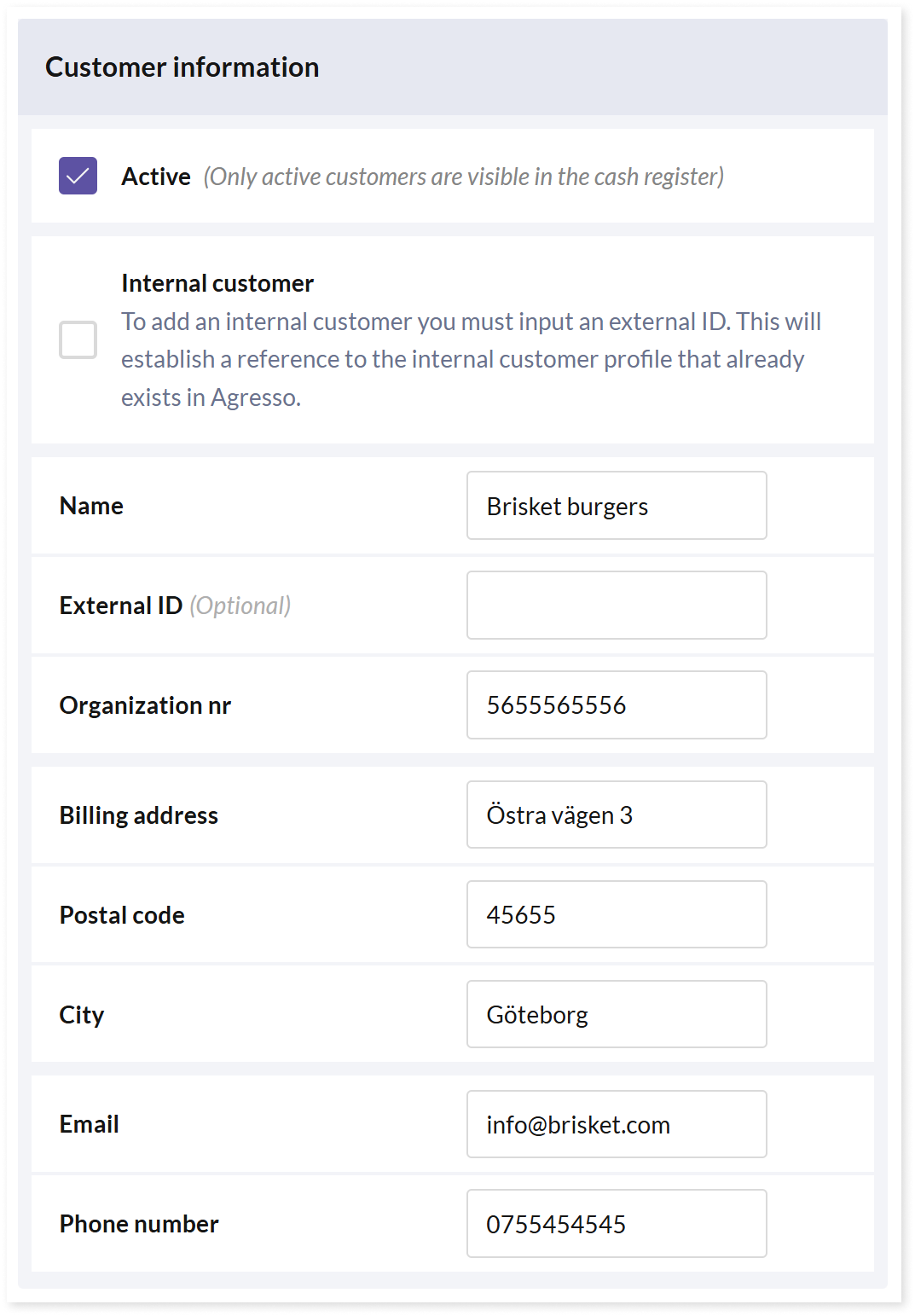Image resolution: width=915 pixels, height=1316 pixels.
Task: Click the Name field with Brisket burgers
Action: point(617,506)
